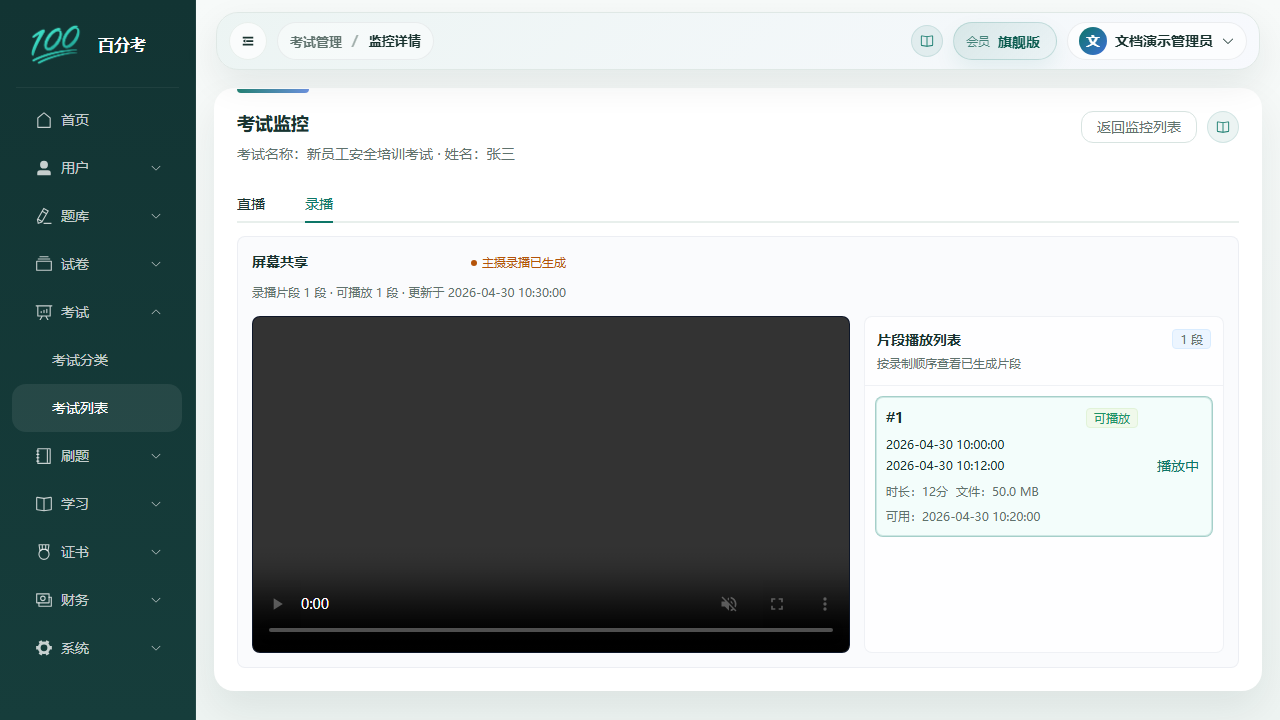Click the video time 0:00
The width and height of the screenshot is (1280, 720).
tap(315, 604)
